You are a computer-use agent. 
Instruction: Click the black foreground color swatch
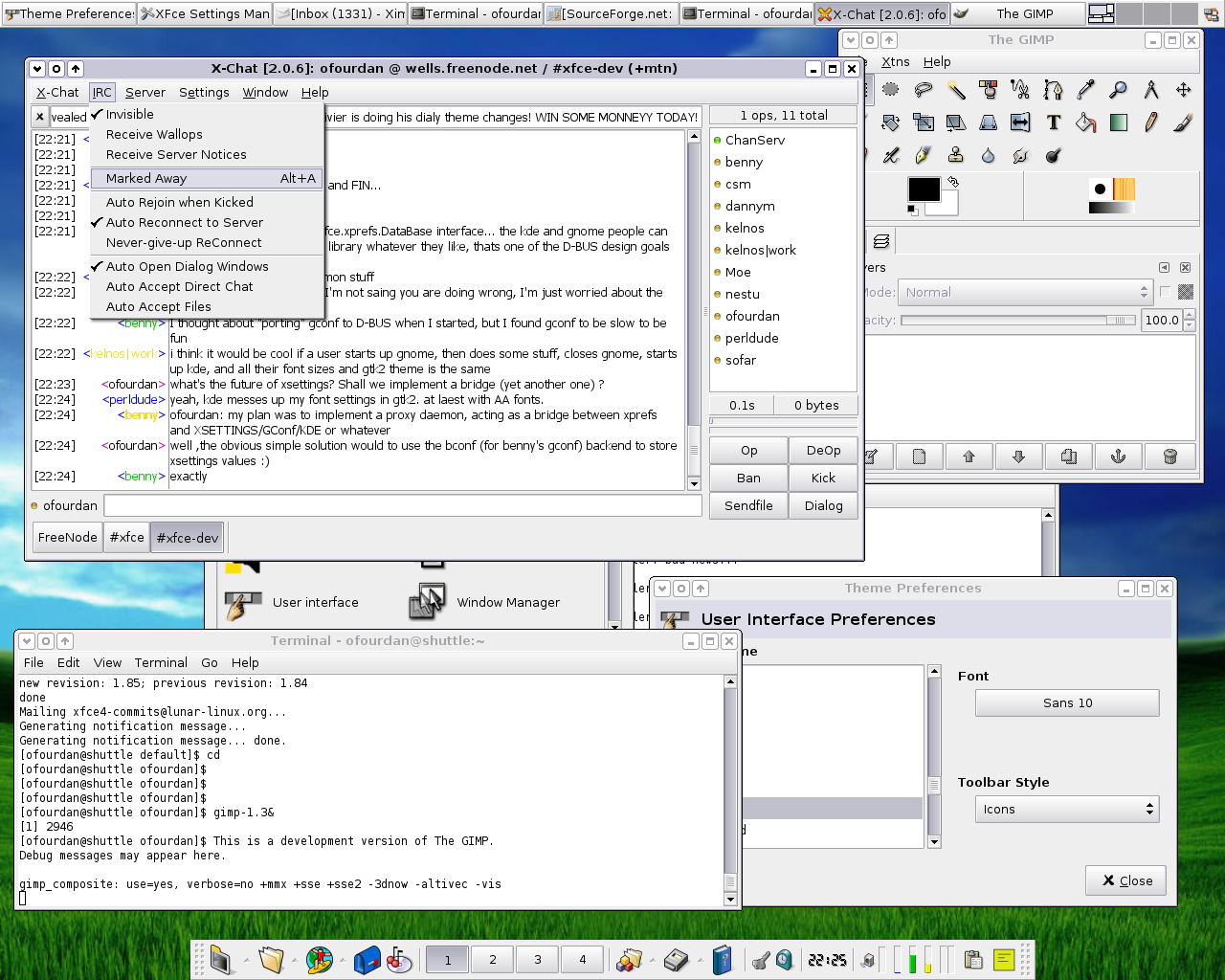923,189
